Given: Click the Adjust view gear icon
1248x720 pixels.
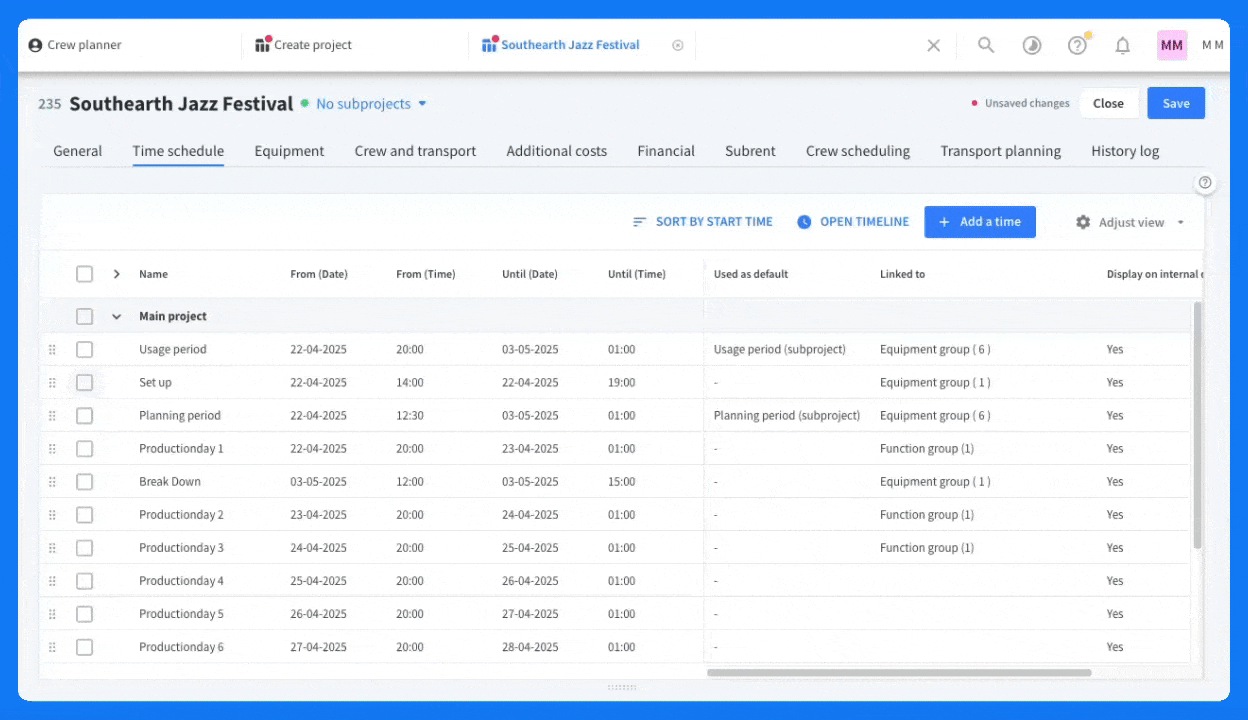Looking at the screenshot, I should click(x=1083, y=222).
